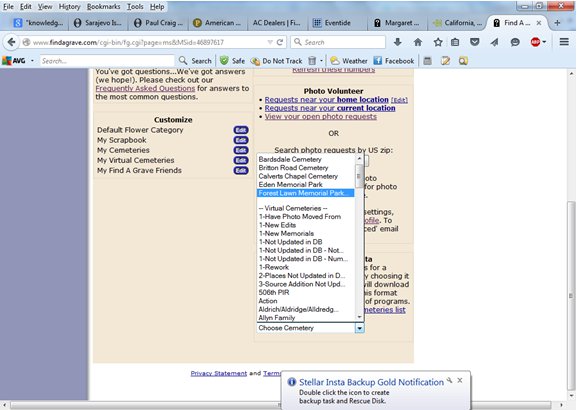The image size is (577, 410).
Task: Open Frequently Asked Questions link
Action: pos(145,88)
